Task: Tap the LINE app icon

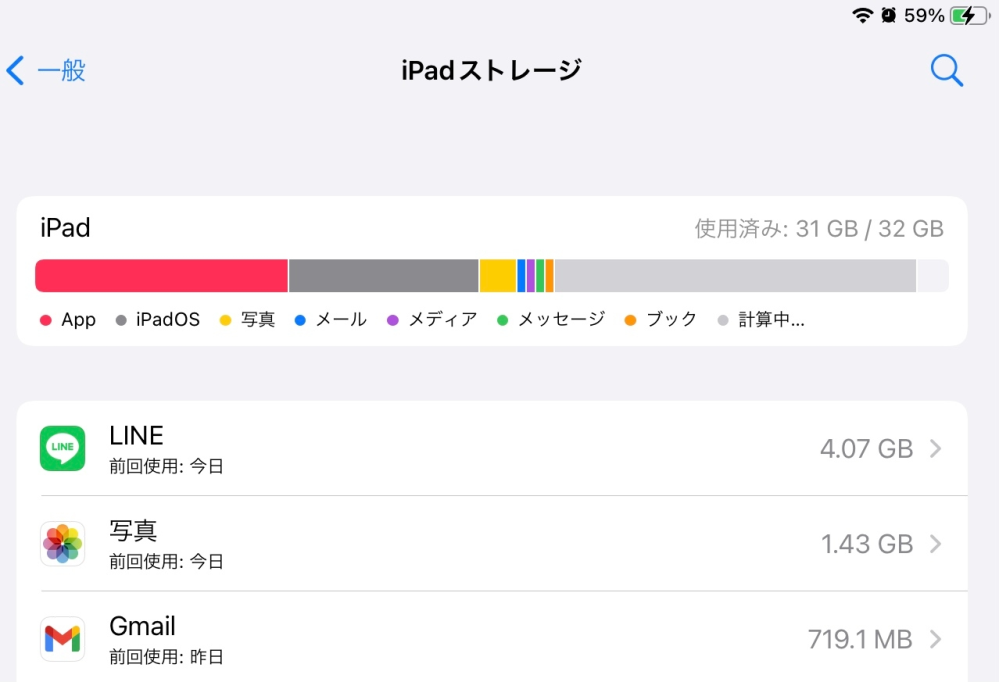Action: (x=63, y=448)
